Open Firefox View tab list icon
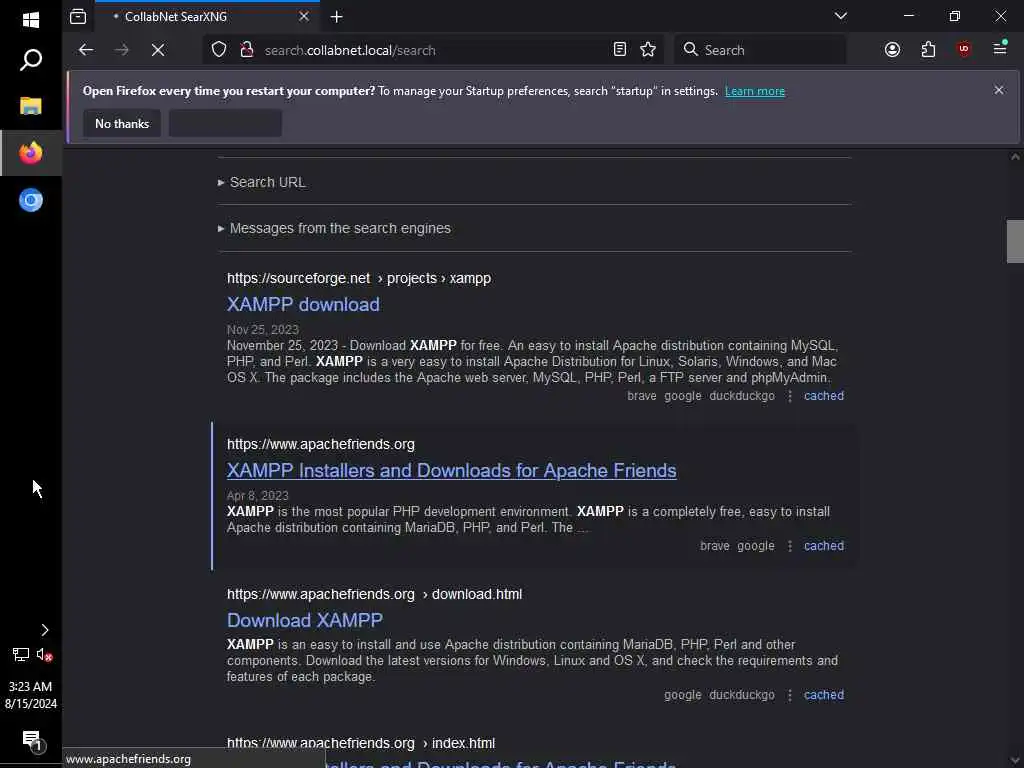The height and width of the screenshot is (768, 1024). click(x=78, y=17)
